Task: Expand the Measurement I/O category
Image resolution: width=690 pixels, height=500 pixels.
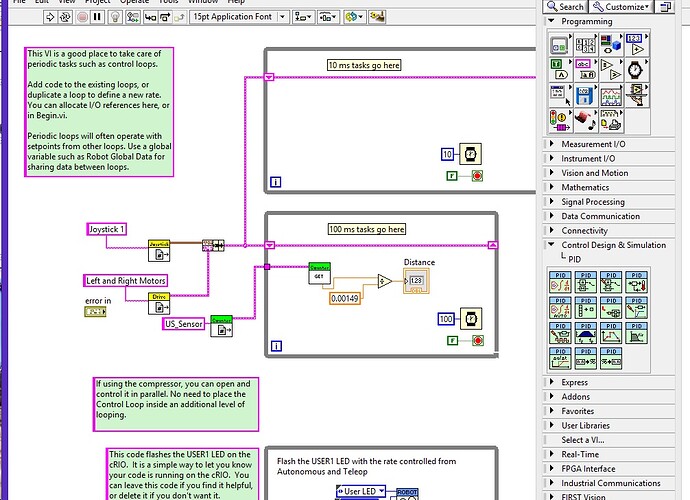Action: (x=609, y=144)
